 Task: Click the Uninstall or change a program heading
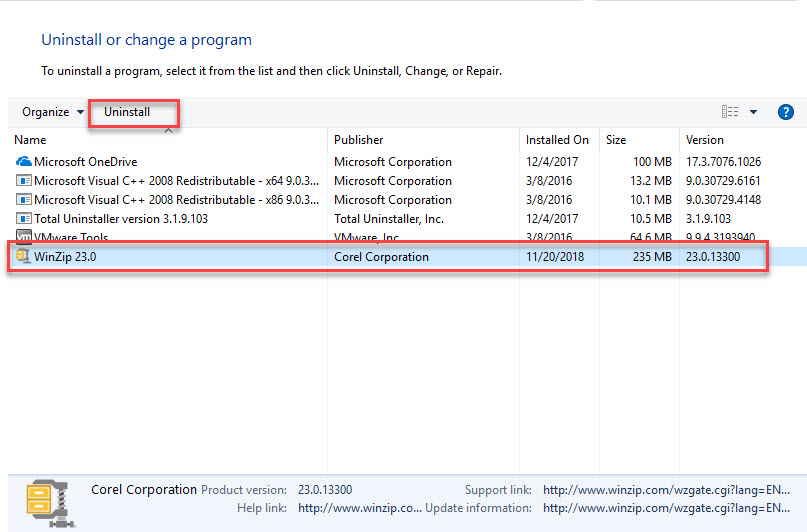point(147,40)
